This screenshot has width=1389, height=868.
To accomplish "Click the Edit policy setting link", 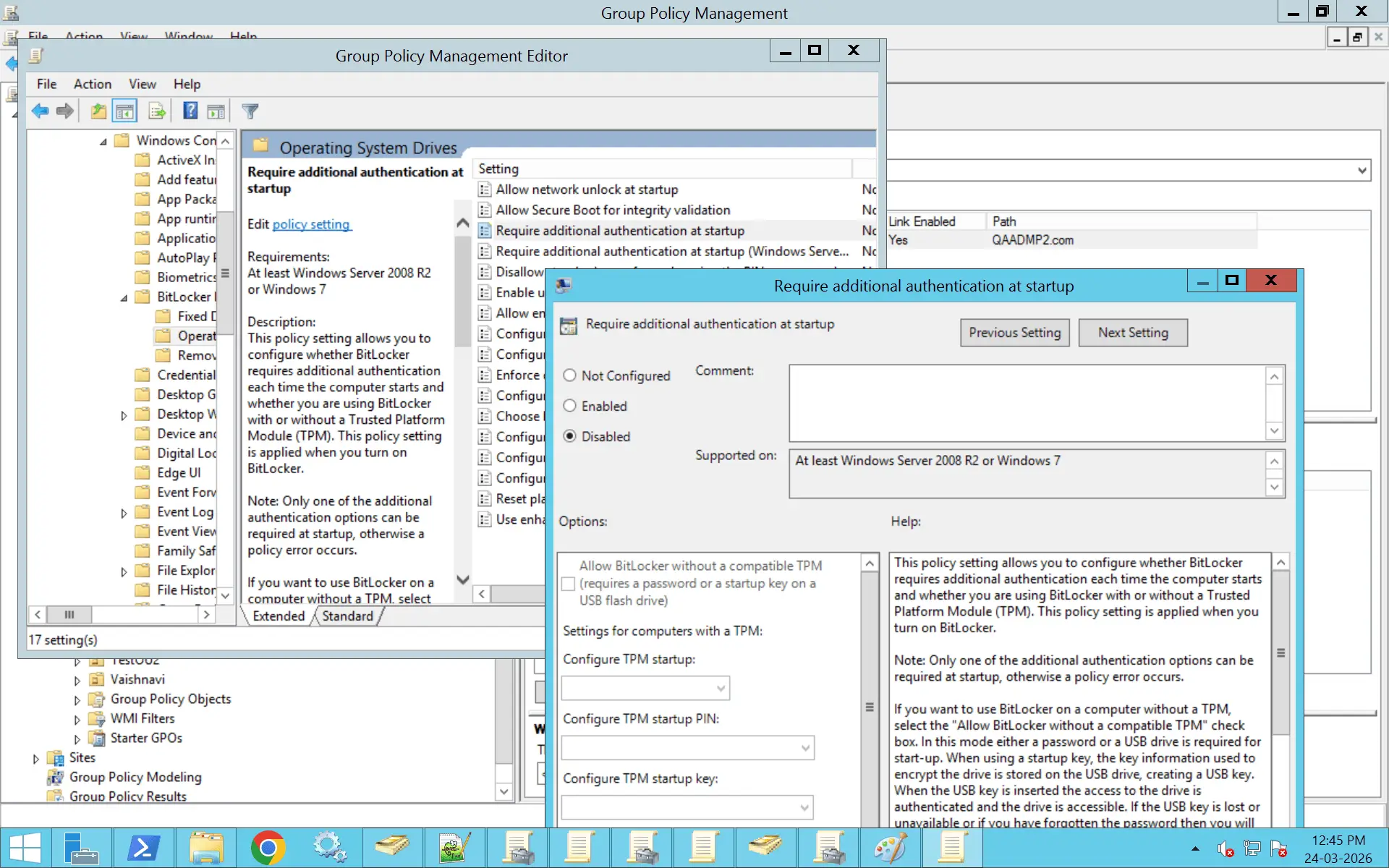I will (x=311, y=224).
